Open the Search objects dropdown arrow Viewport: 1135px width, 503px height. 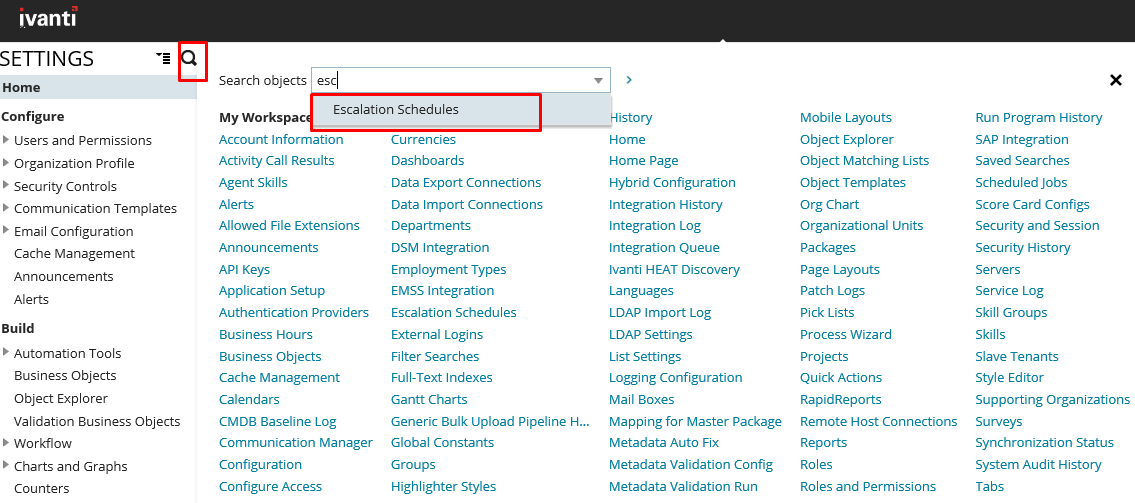[x=598, y=81]
